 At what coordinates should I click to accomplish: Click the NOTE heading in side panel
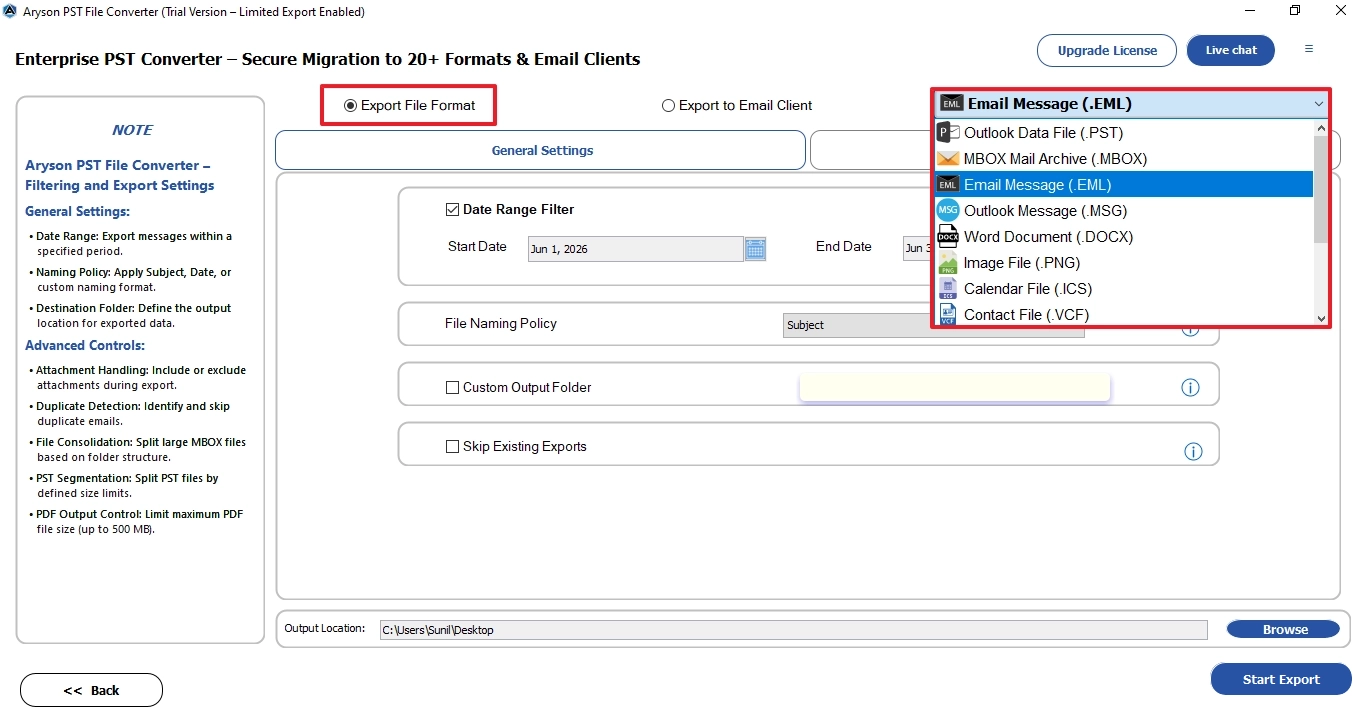(x=132, y=130)
